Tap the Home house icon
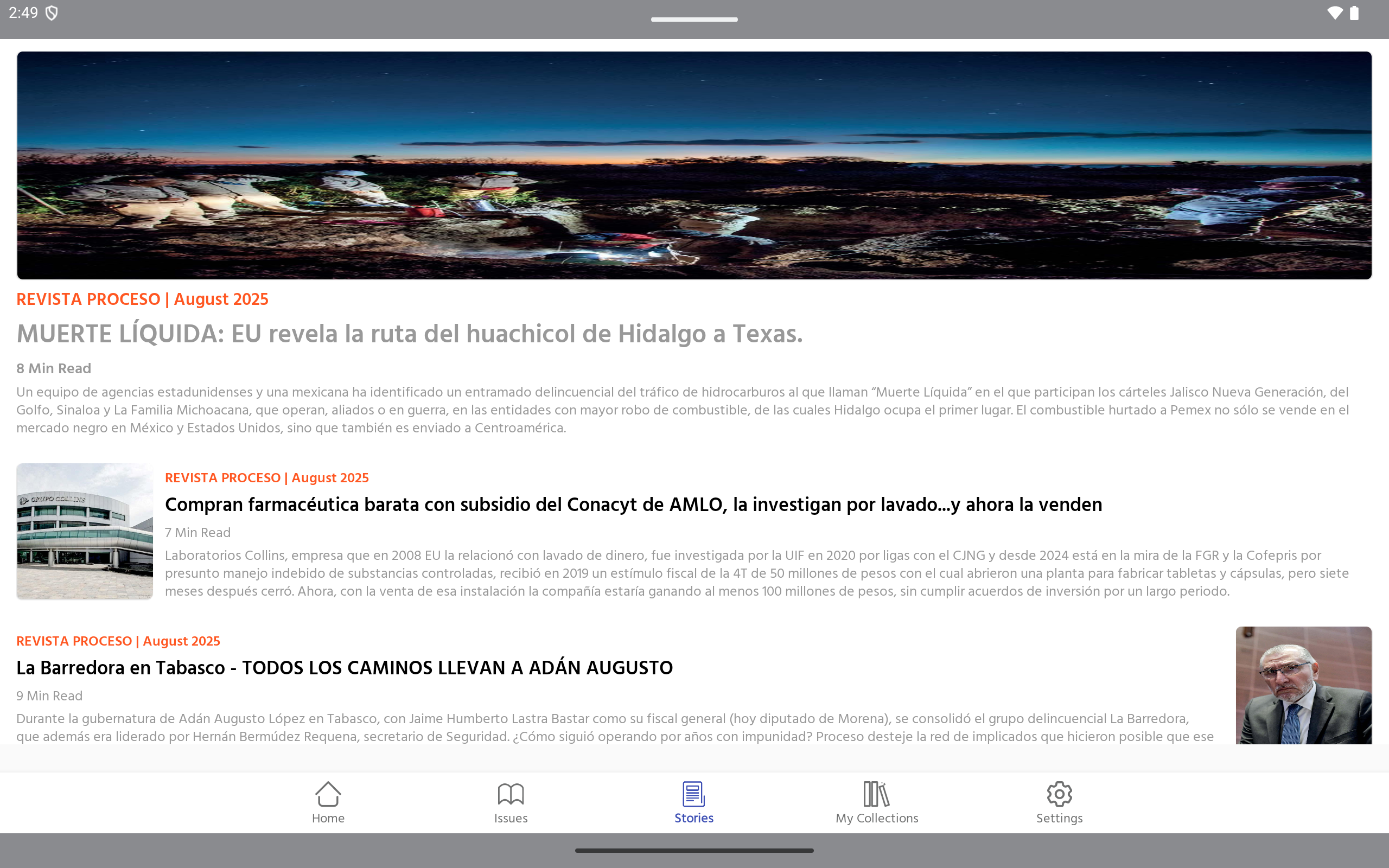Image resolution: width=1389 pixels, height=868 pixels. click(x=328, y=794)
